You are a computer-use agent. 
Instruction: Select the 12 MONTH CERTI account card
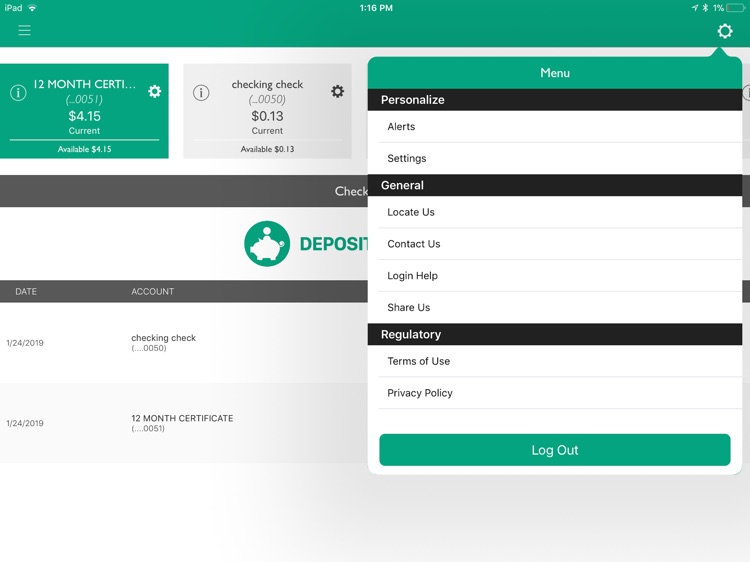(84, 111)
